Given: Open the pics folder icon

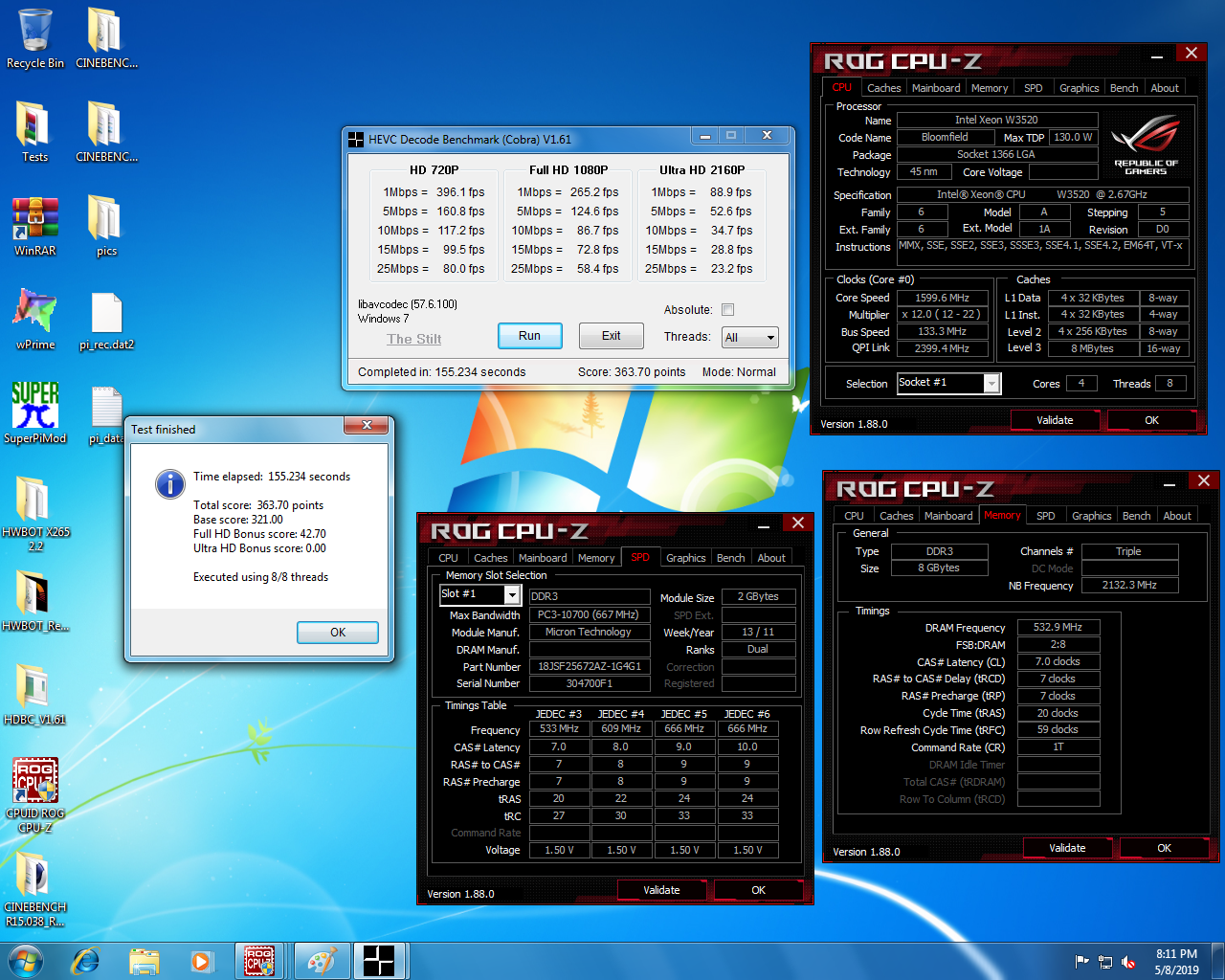Looking at the screenshot, I should [x=106, y=226].
